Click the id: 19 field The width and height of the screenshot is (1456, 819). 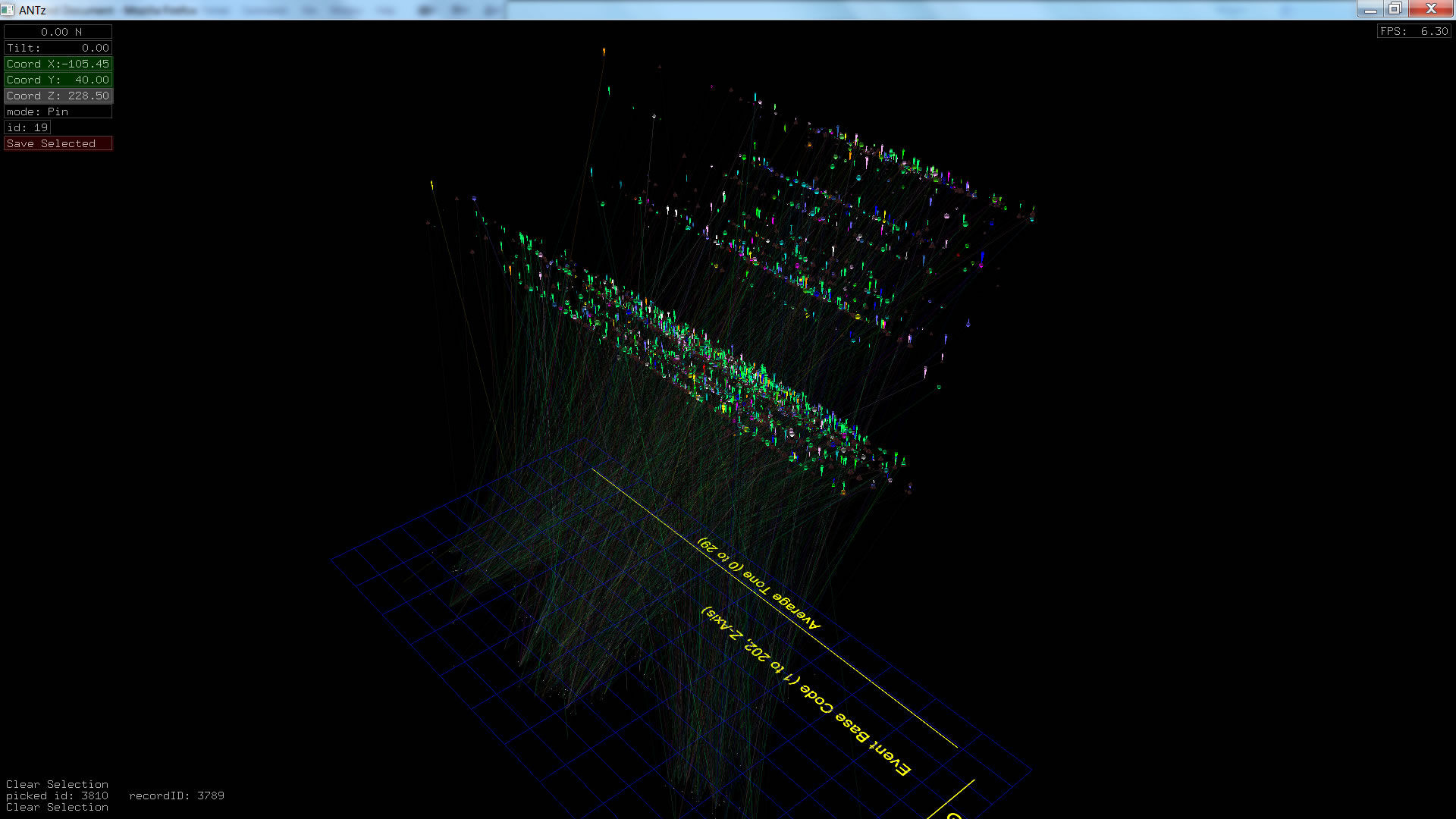(x=27, y=127)
